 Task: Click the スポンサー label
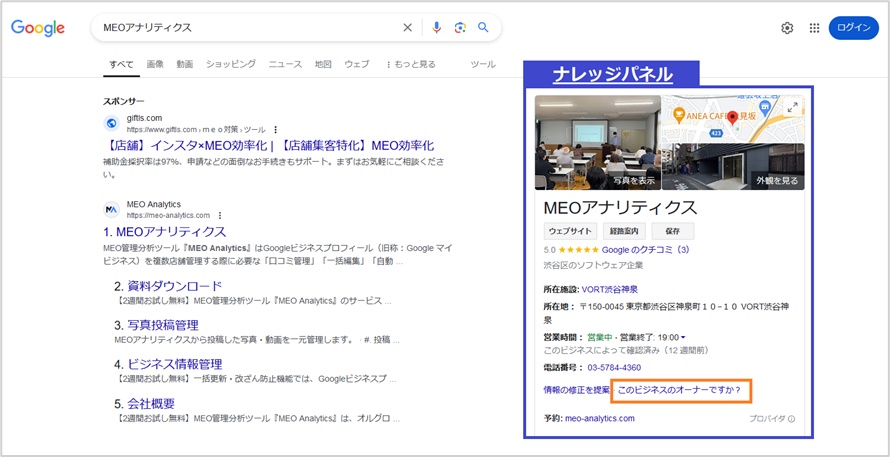(x=124, y=101)
